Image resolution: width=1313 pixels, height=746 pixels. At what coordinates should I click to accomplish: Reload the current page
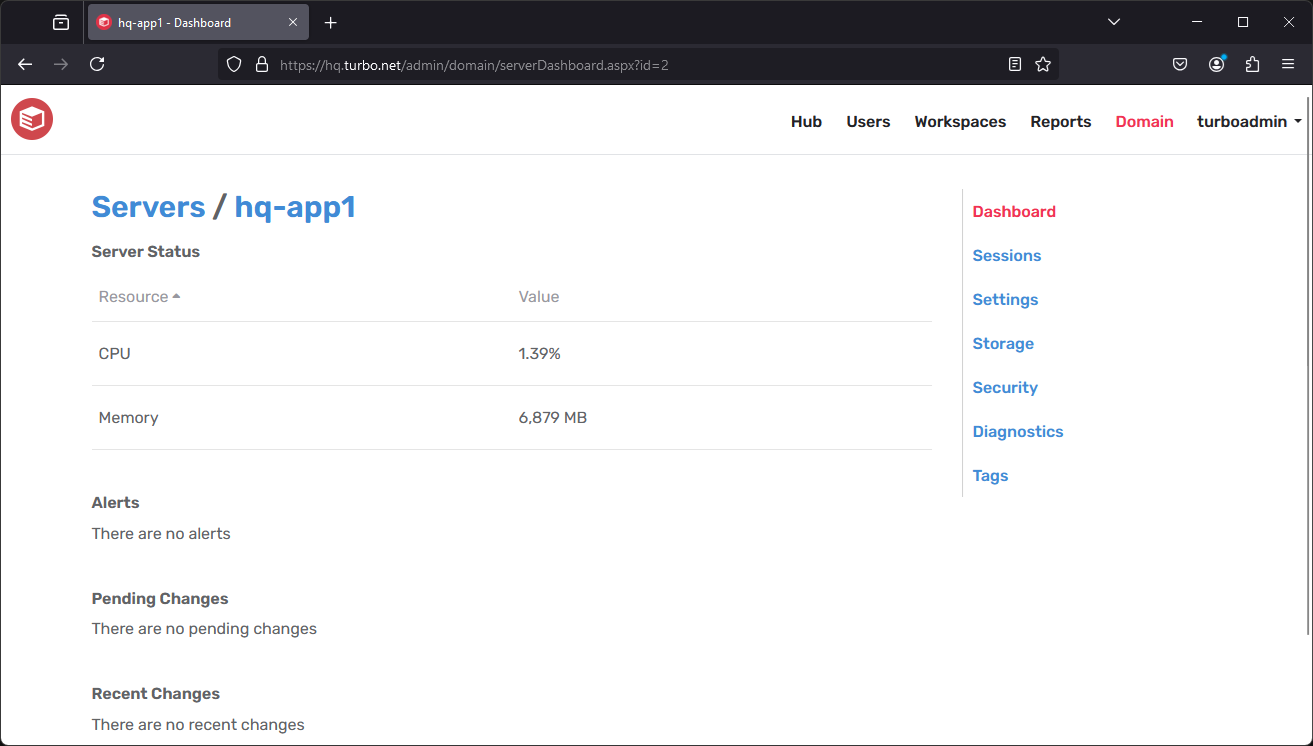point(96,64)
